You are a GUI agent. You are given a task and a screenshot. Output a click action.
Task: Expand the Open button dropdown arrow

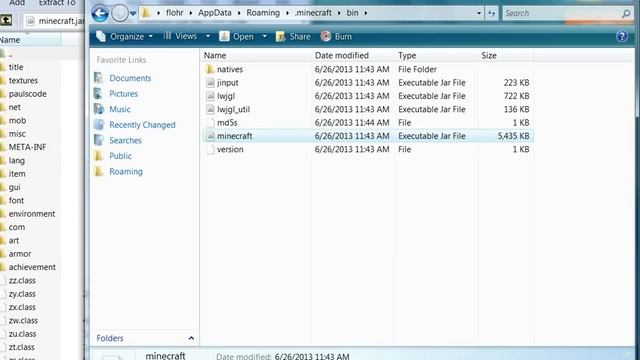(264, 36)
